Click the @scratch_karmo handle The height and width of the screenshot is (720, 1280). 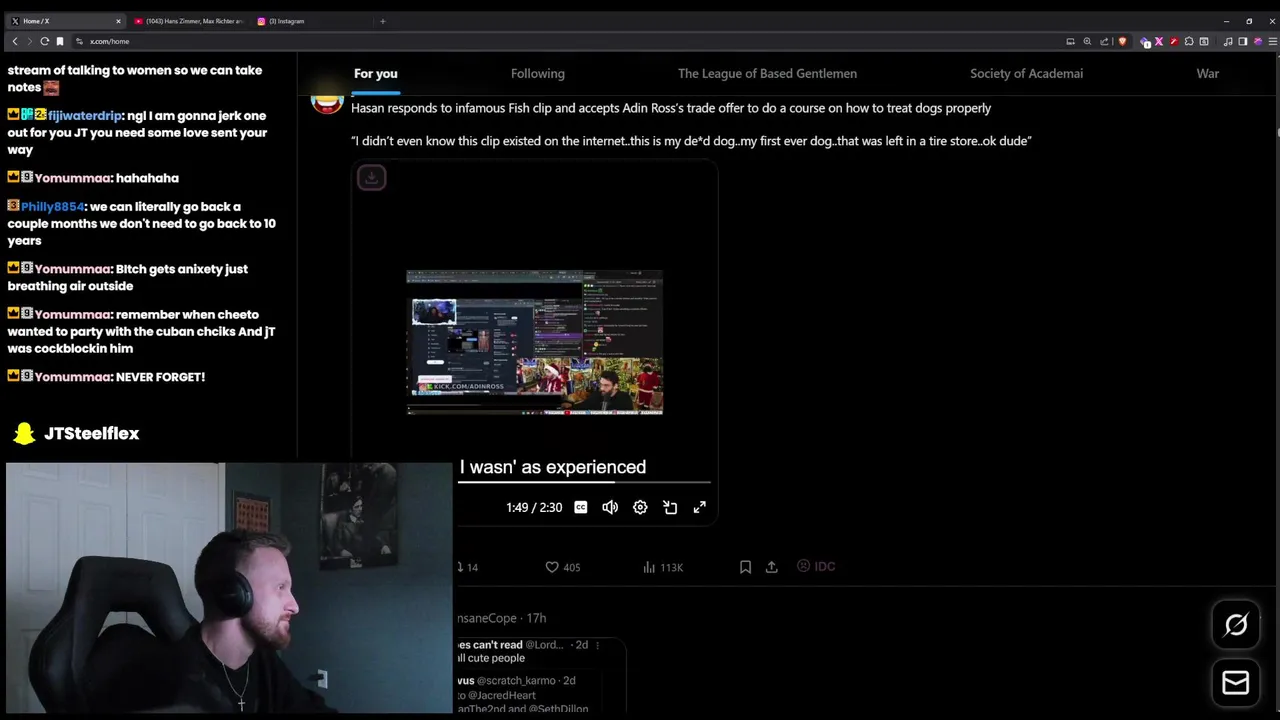pos(517,680)
